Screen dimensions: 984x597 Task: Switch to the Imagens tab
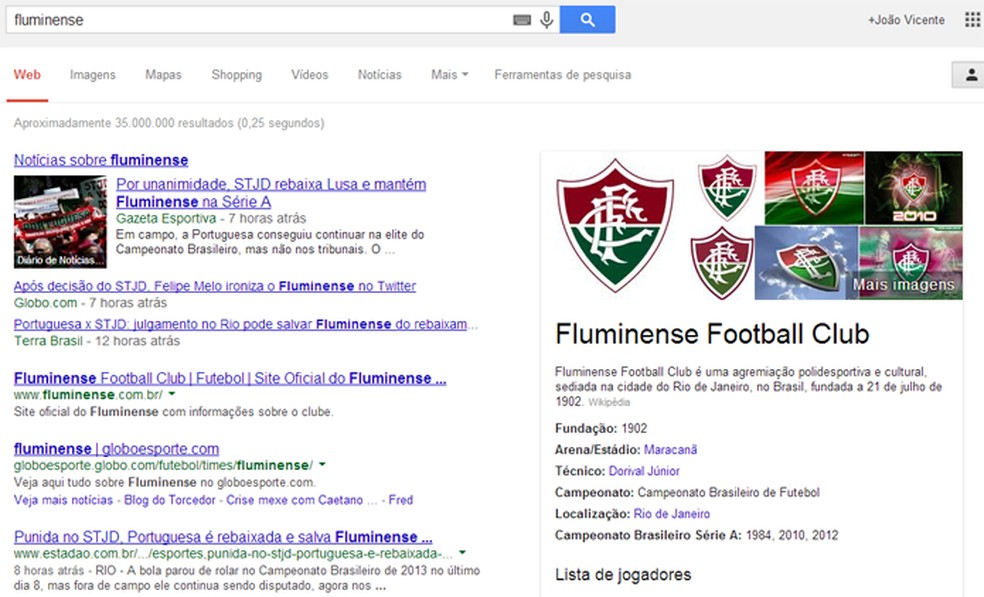(x=92, y=74)
